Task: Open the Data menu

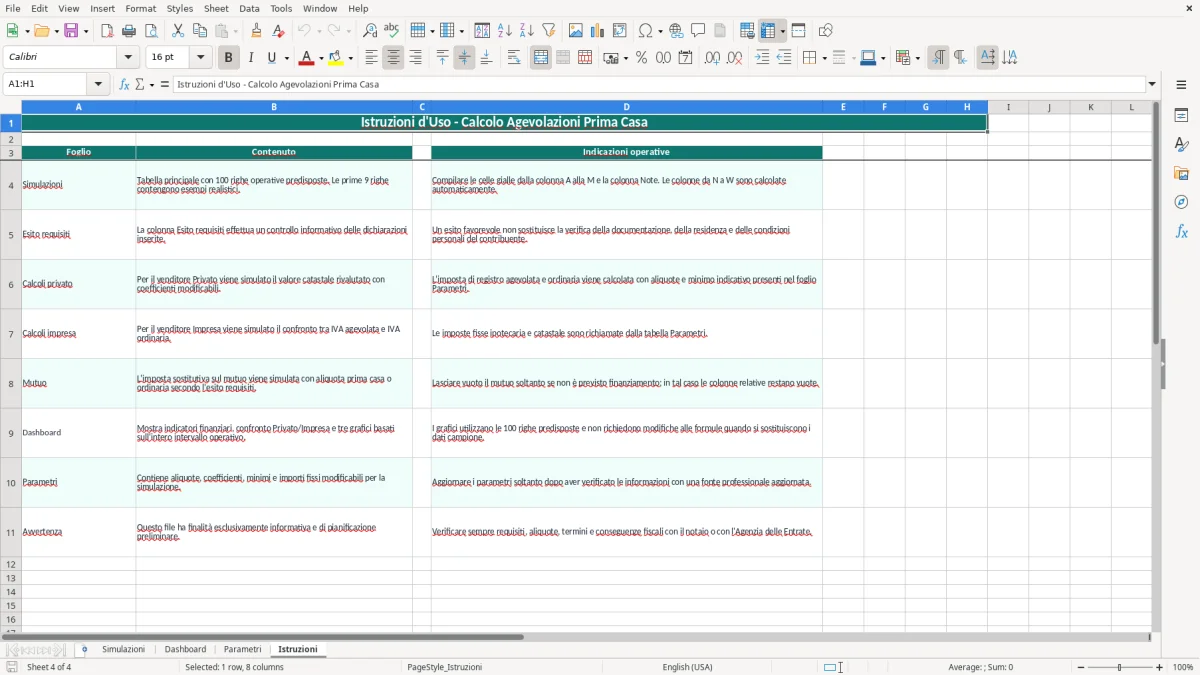Action: click(249, 8)
